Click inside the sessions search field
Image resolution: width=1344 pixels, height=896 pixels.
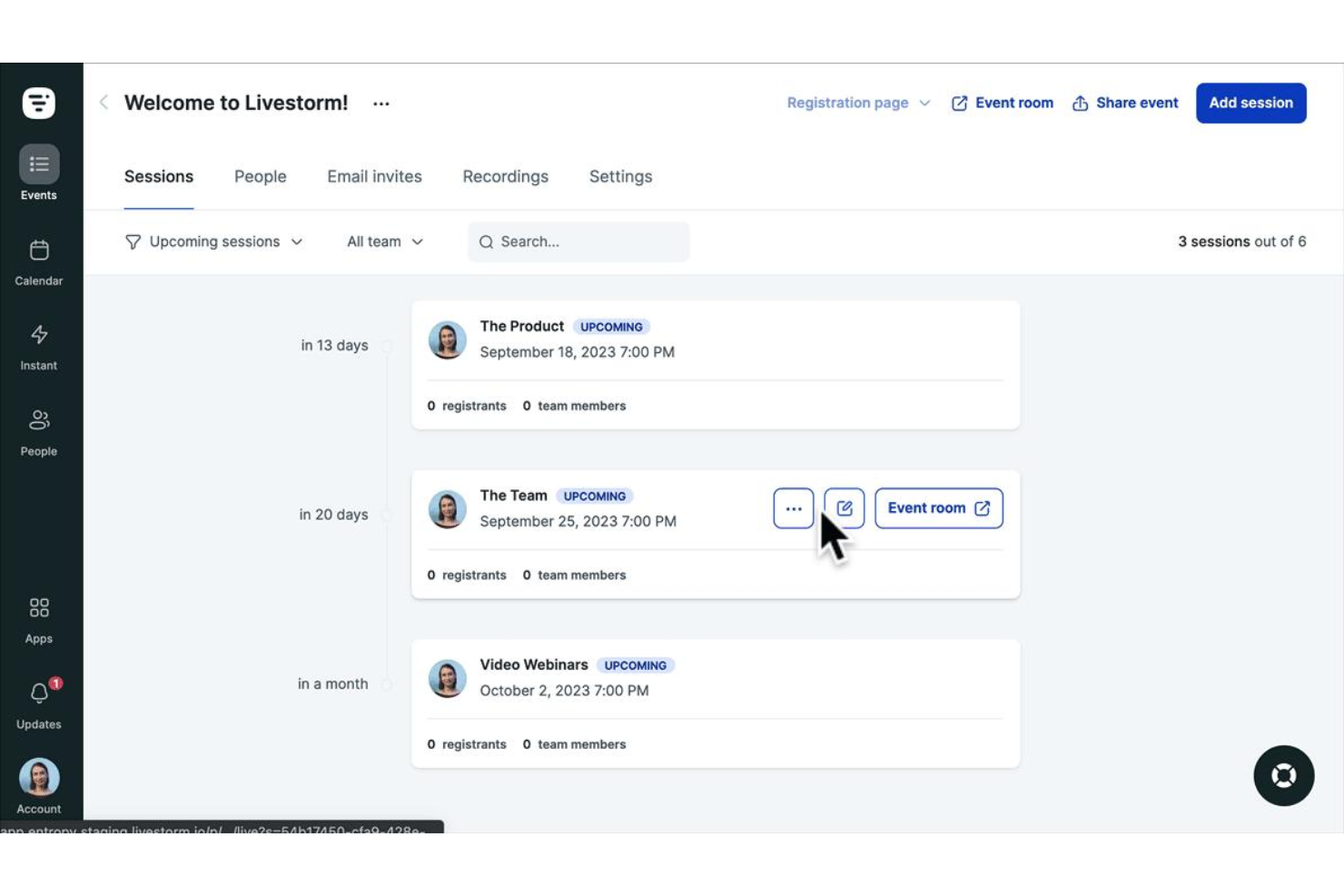click(x=578, y=241)
